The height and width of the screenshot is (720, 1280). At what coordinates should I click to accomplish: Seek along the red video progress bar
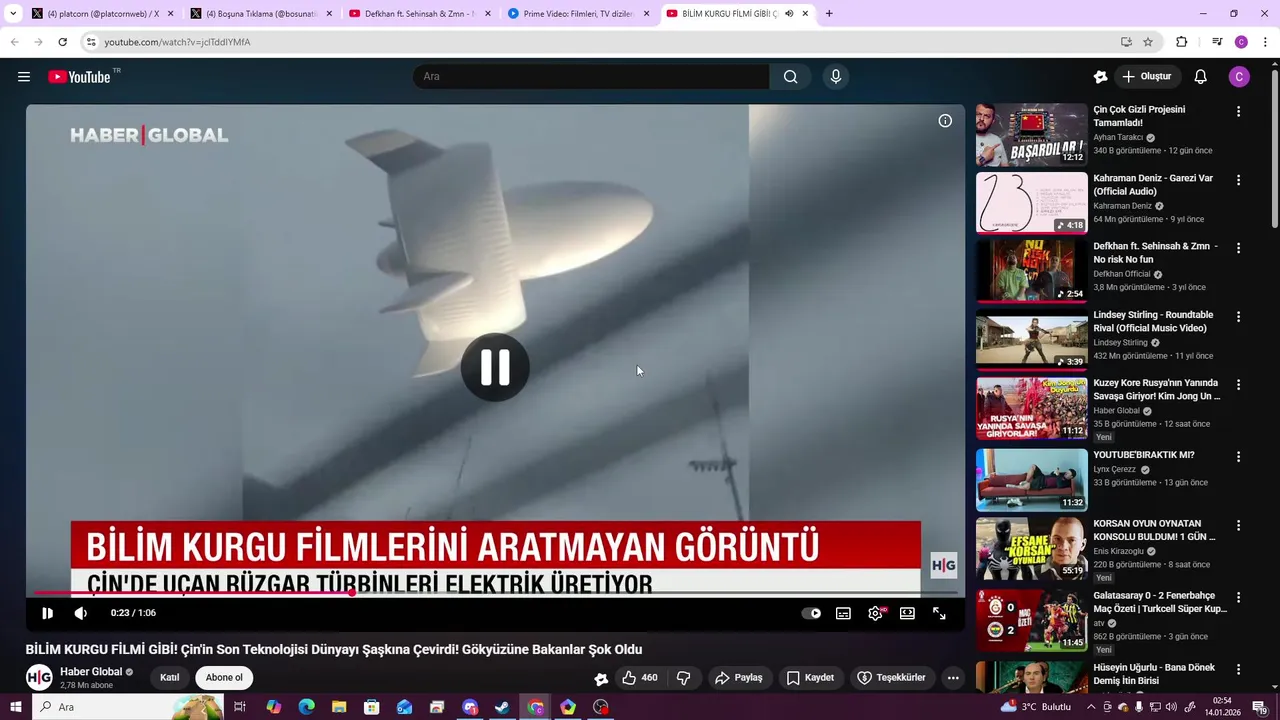[x=495, y=593]
